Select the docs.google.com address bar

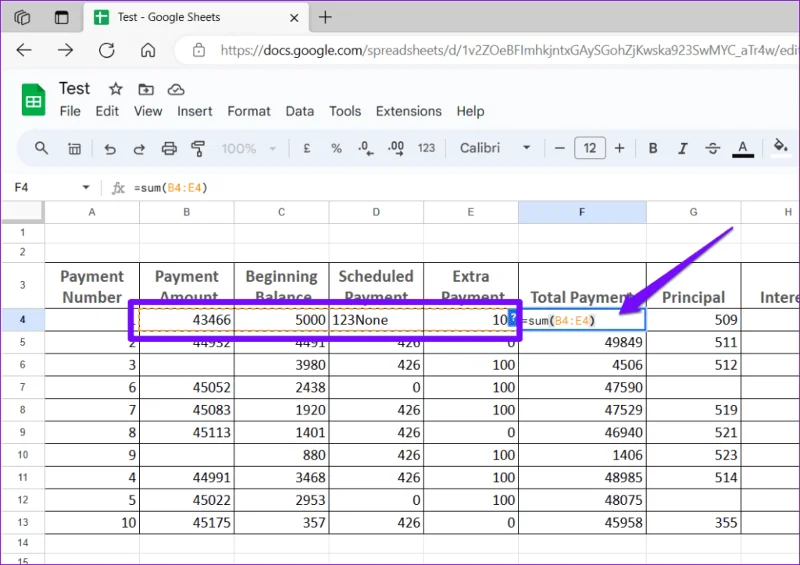coord(508,50)
